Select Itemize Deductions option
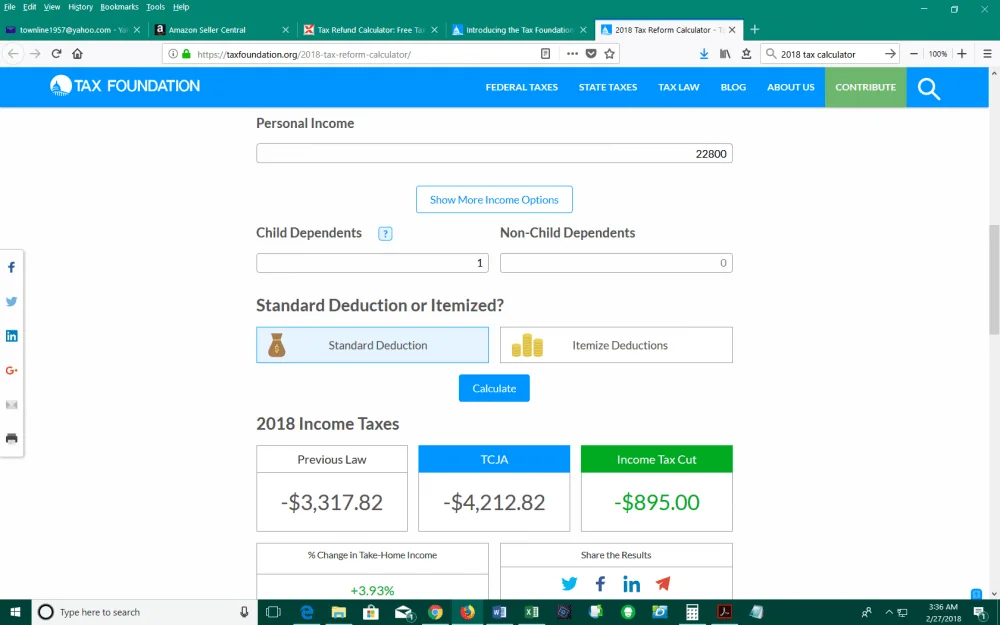Viewport: 1000px width, 625px height. 616,345
